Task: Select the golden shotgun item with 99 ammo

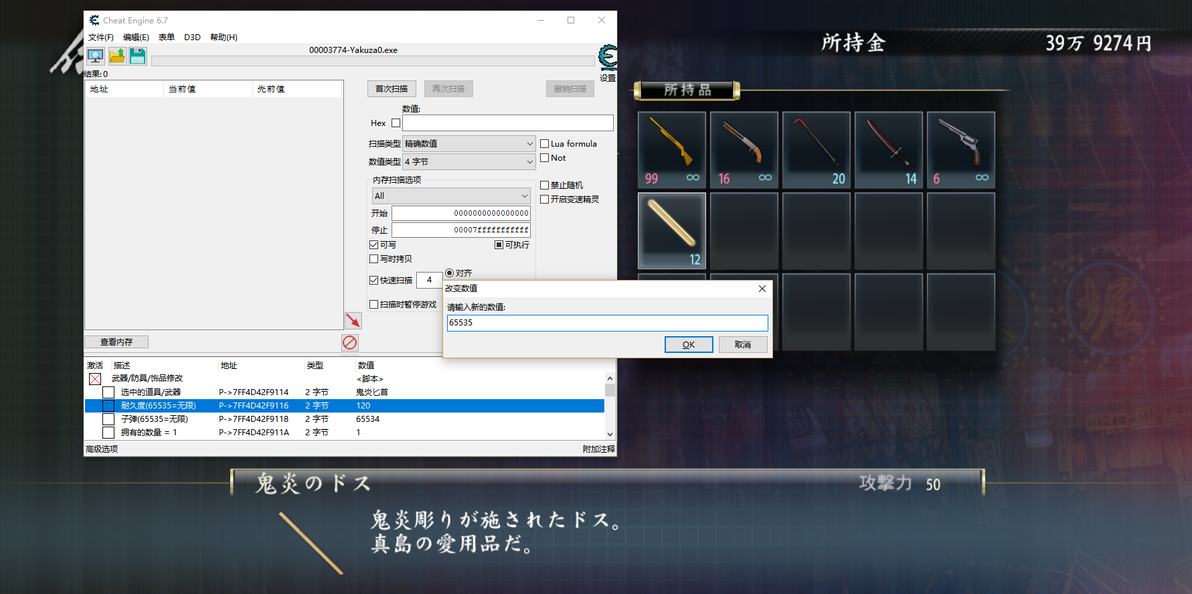Action: 672,151
